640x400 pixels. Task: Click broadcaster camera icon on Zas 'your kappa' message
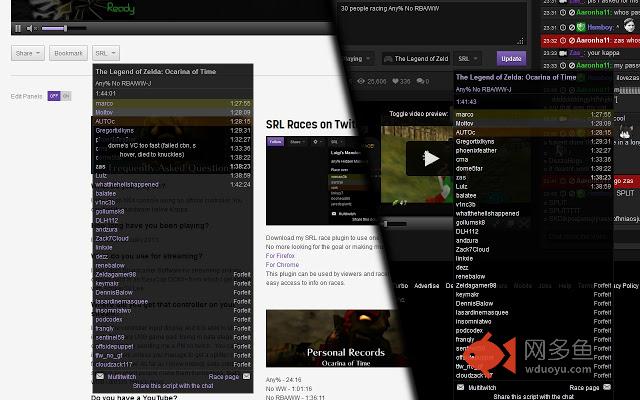point(563,53)
